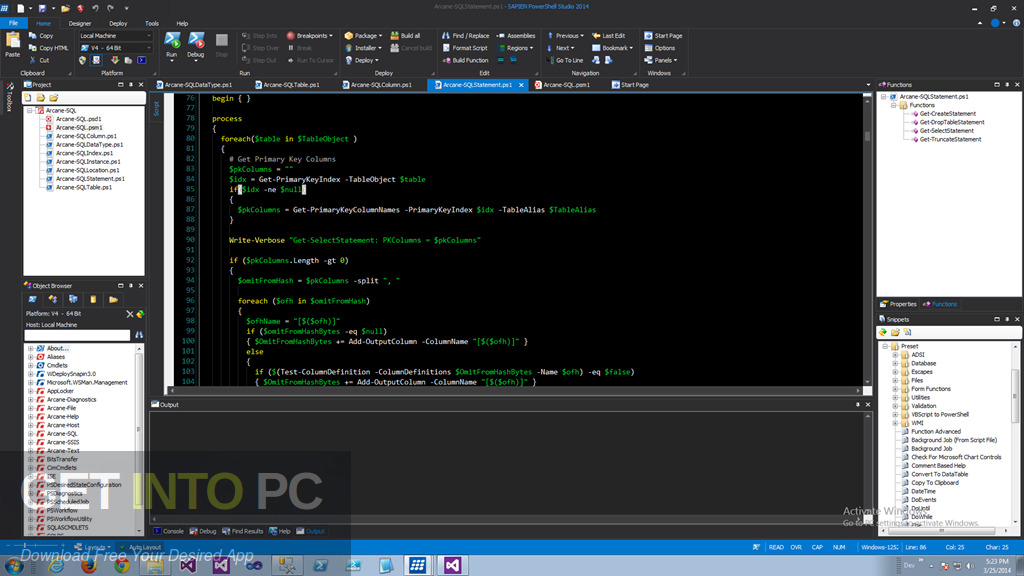Open the Find Results tab
Screen dimensions: 1024x576
click(x=242, y=531)
